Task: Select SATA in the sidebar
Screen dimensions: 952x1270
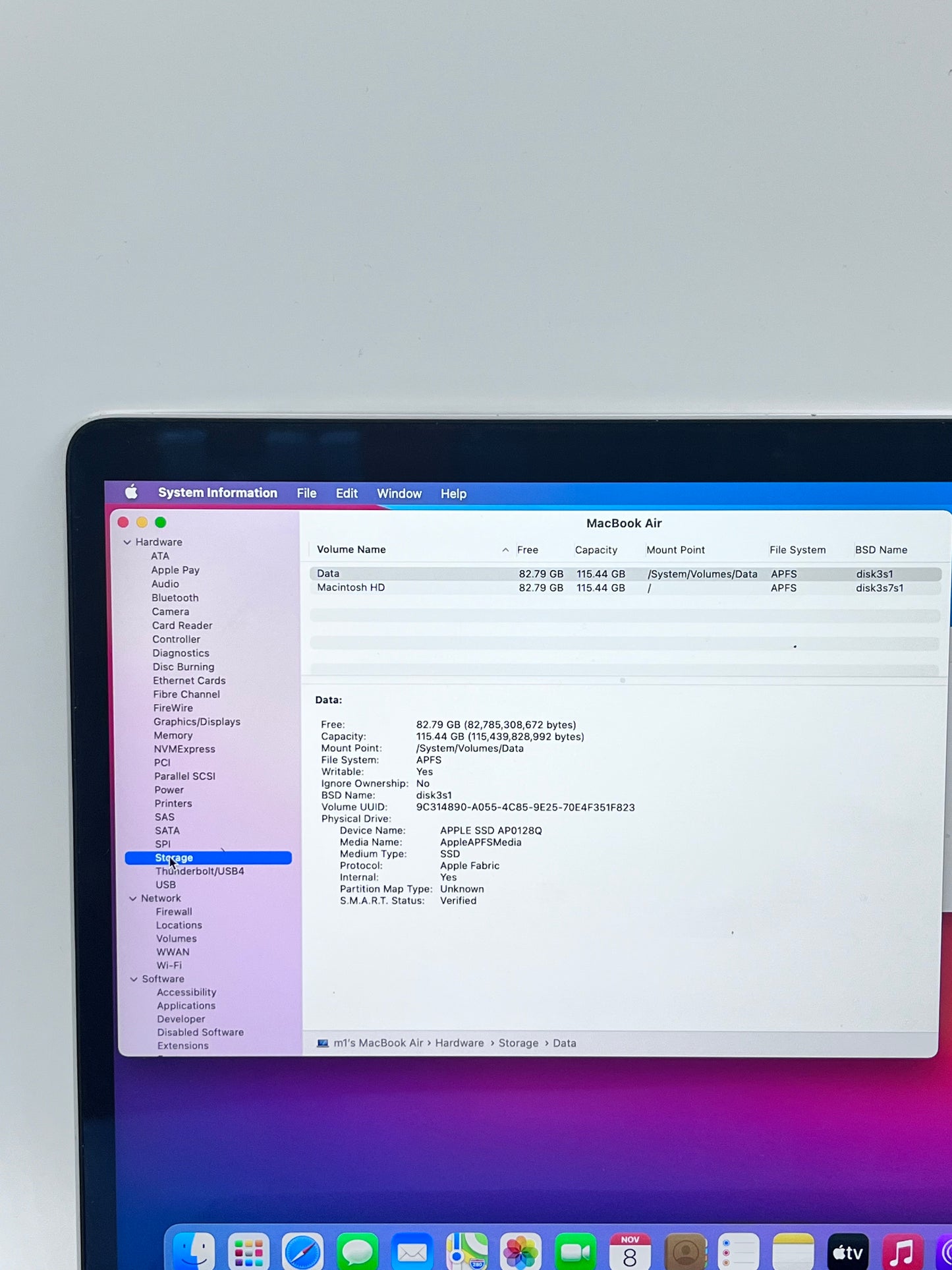Action: pyautogui.click(x=167, y=831)
